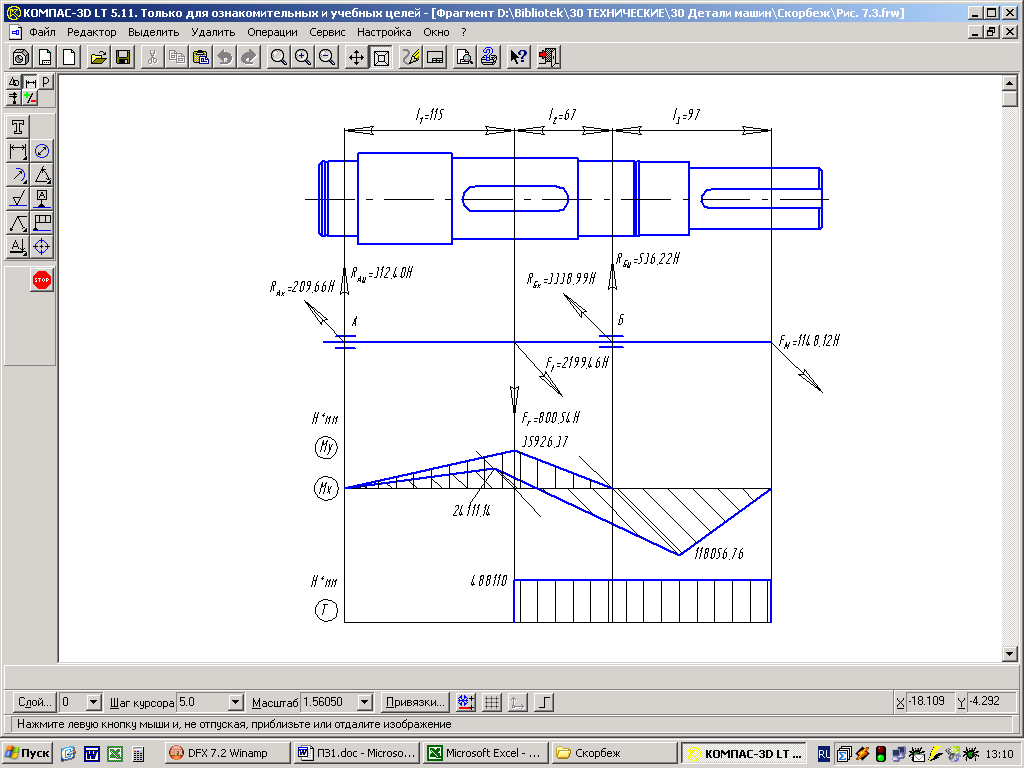Select the form tolerance frame tool

tap(42, 223)
